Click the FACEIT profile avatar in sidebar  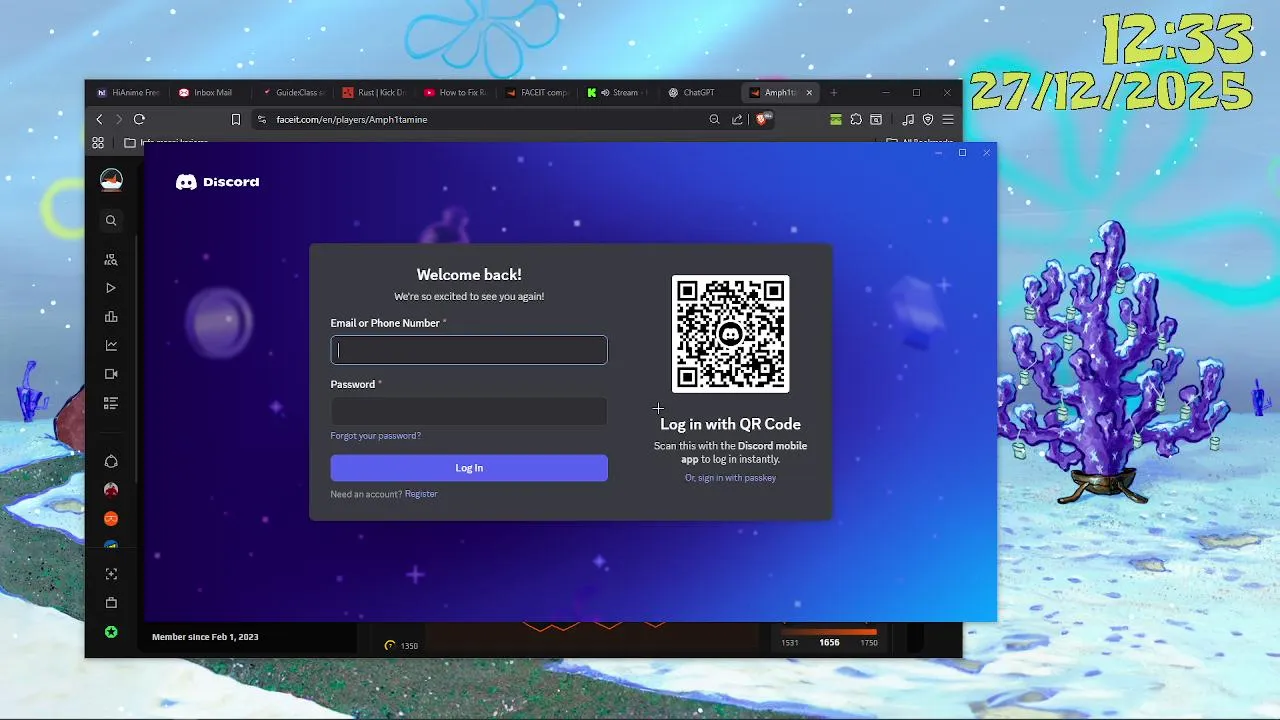click(111, 180)
